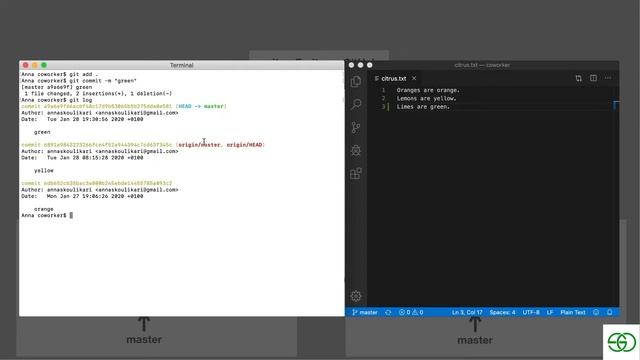
Task: Click Terminal window title bar
Action: (x=182, y=65)
